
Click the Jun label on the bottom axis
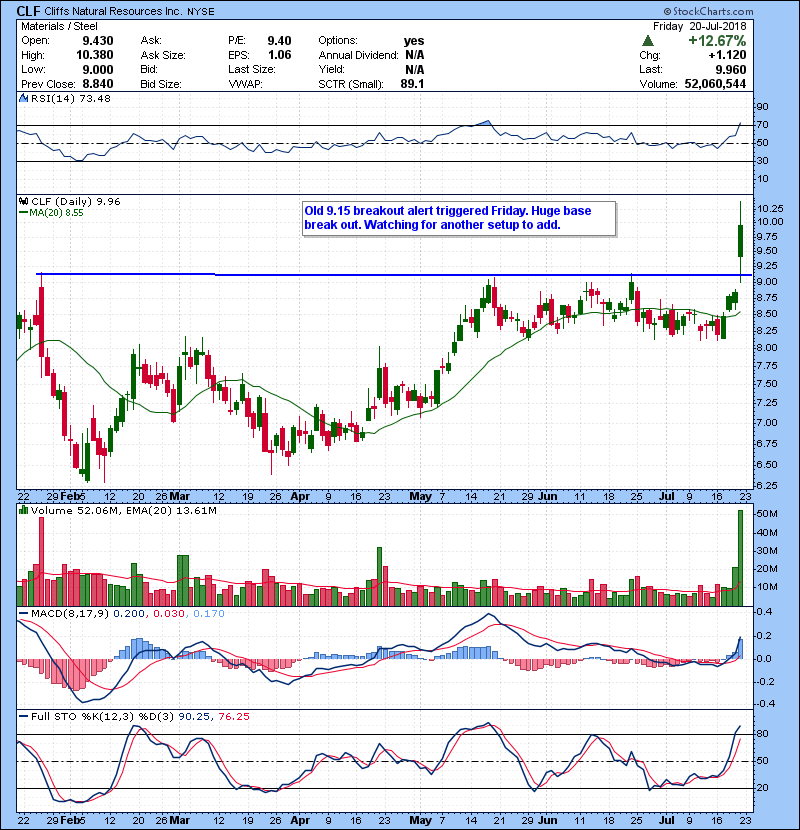click(547, 820)
